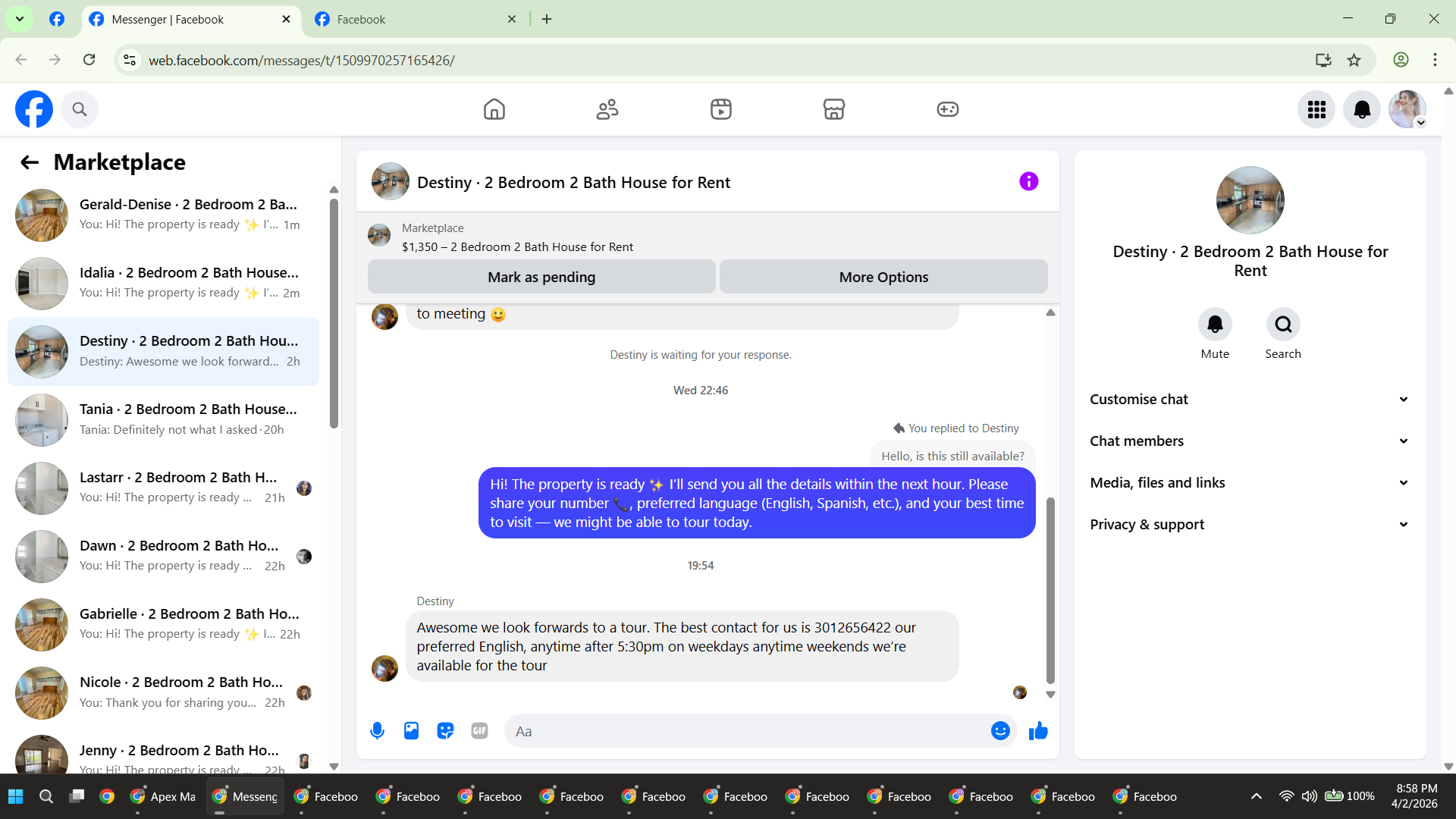Open Windows taskbar search
Image resolution: width=1456 pixels, height=819 pixels.
46,796
